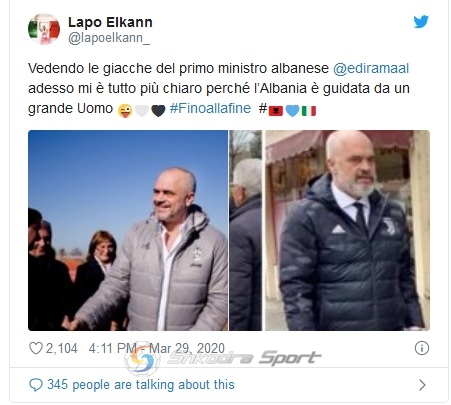The height and width of the screenshot is (405, 451).
Task: Open '345 people are talking about this'
Action: point(141,385)
